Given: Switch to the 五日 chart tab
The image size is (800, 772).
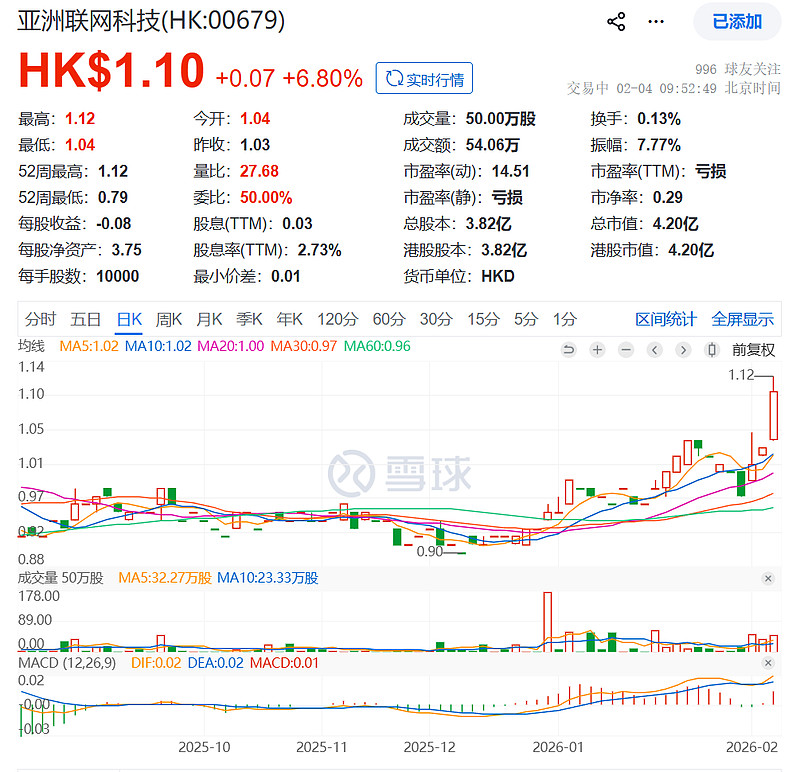Looking at the screenshot, I should 85,319.
